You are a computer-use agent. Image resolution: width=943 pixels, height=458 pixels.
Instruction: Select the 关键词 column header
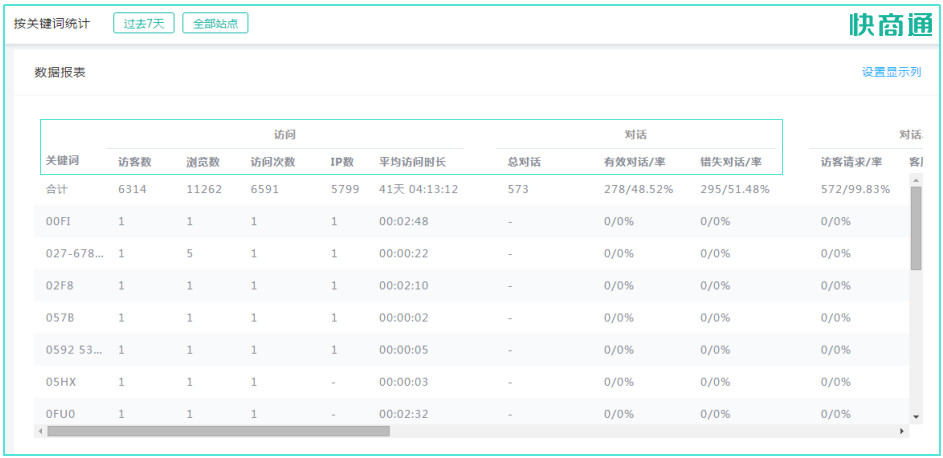pos(62,161)
